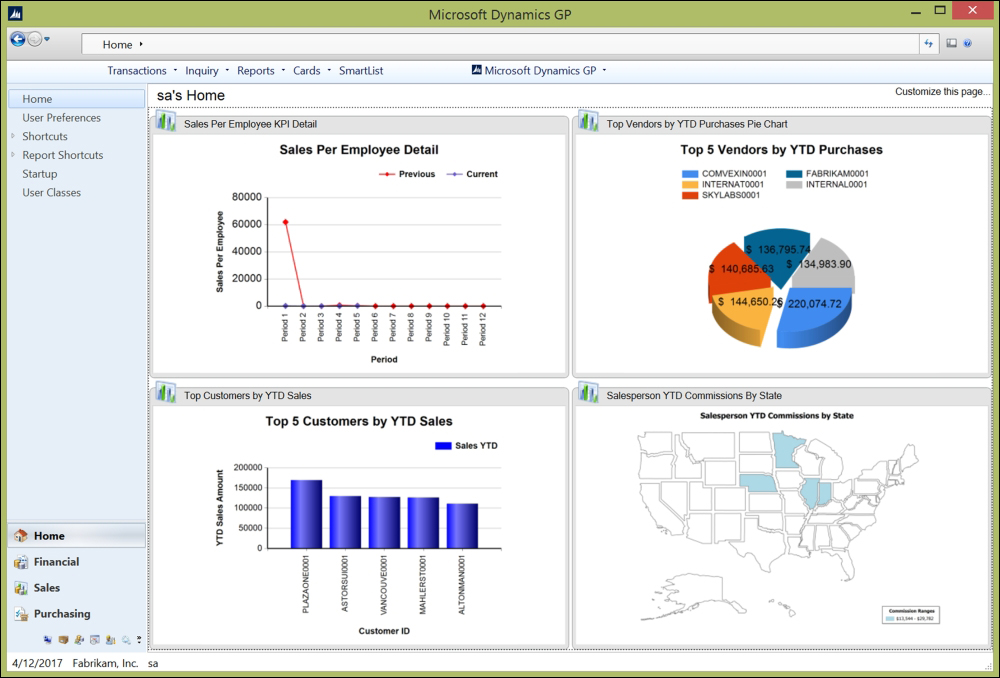Switch to the Purchasing navigation button
The width and height of the screenshot is (1000, 678).
[x=77, y=614]
